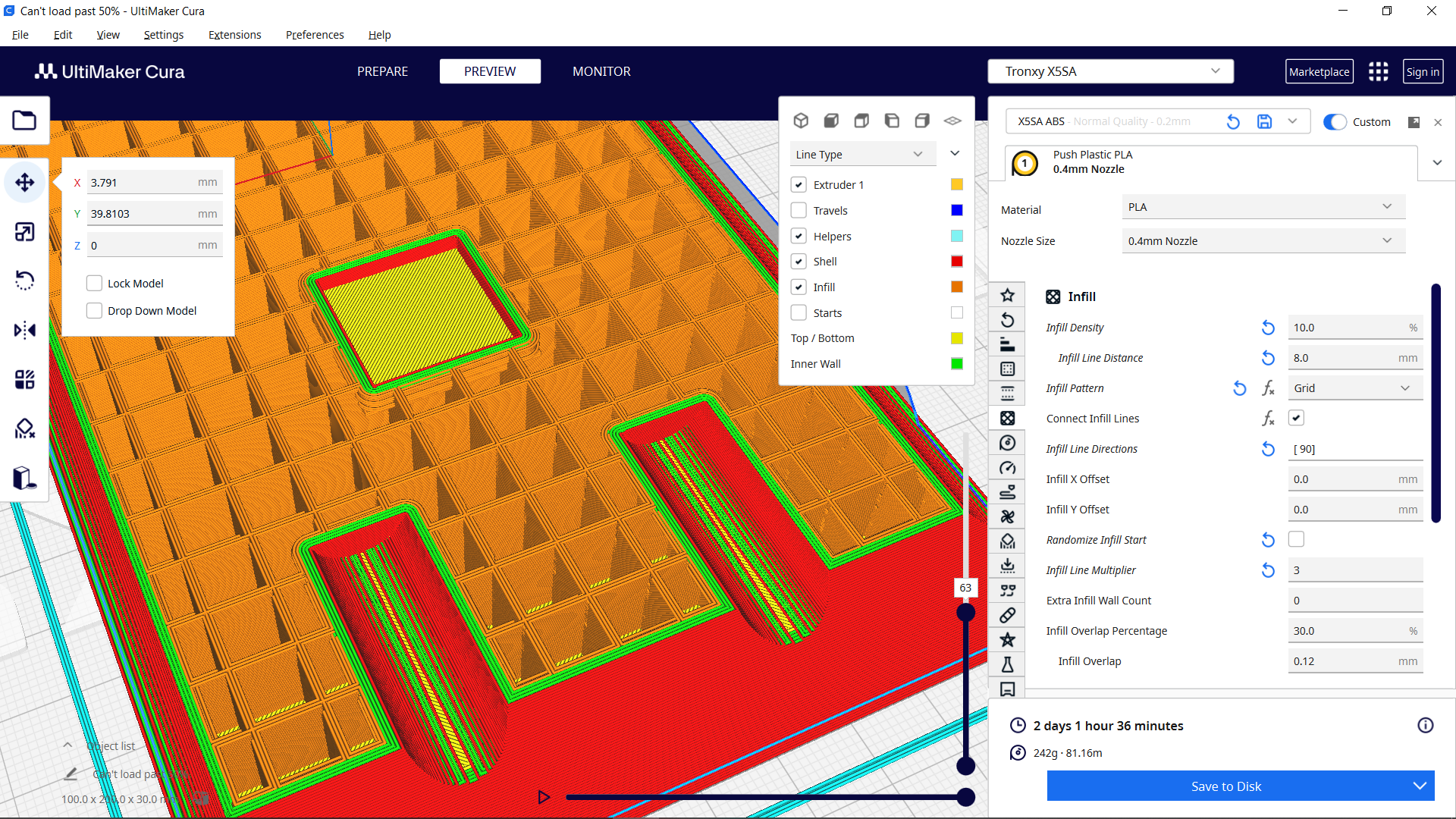1456x819 pixels.
Task: Select the Scale tool
Action: pos(25,231)
